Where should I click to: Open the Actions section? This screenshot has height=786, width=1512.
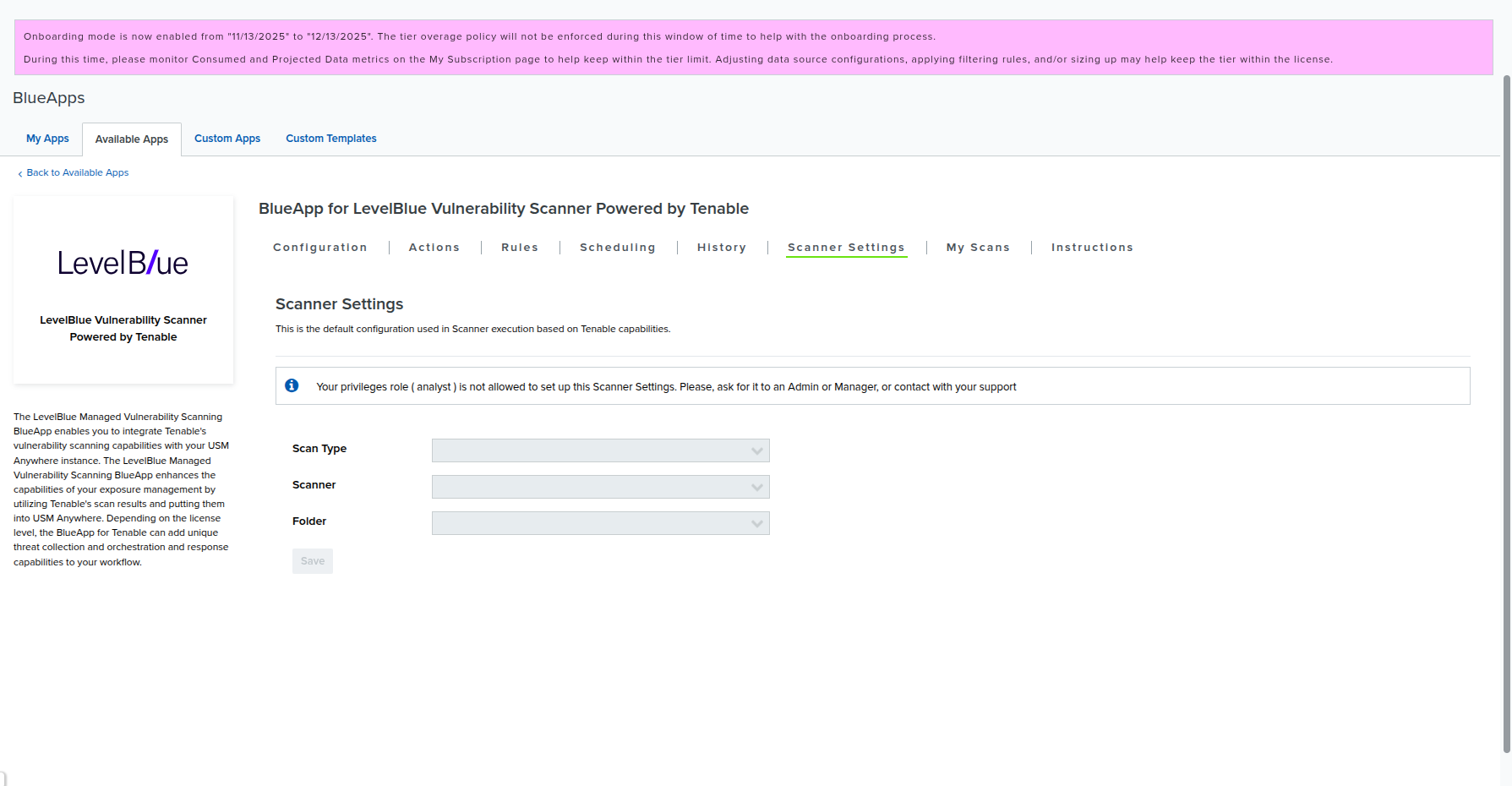point(434,248)
